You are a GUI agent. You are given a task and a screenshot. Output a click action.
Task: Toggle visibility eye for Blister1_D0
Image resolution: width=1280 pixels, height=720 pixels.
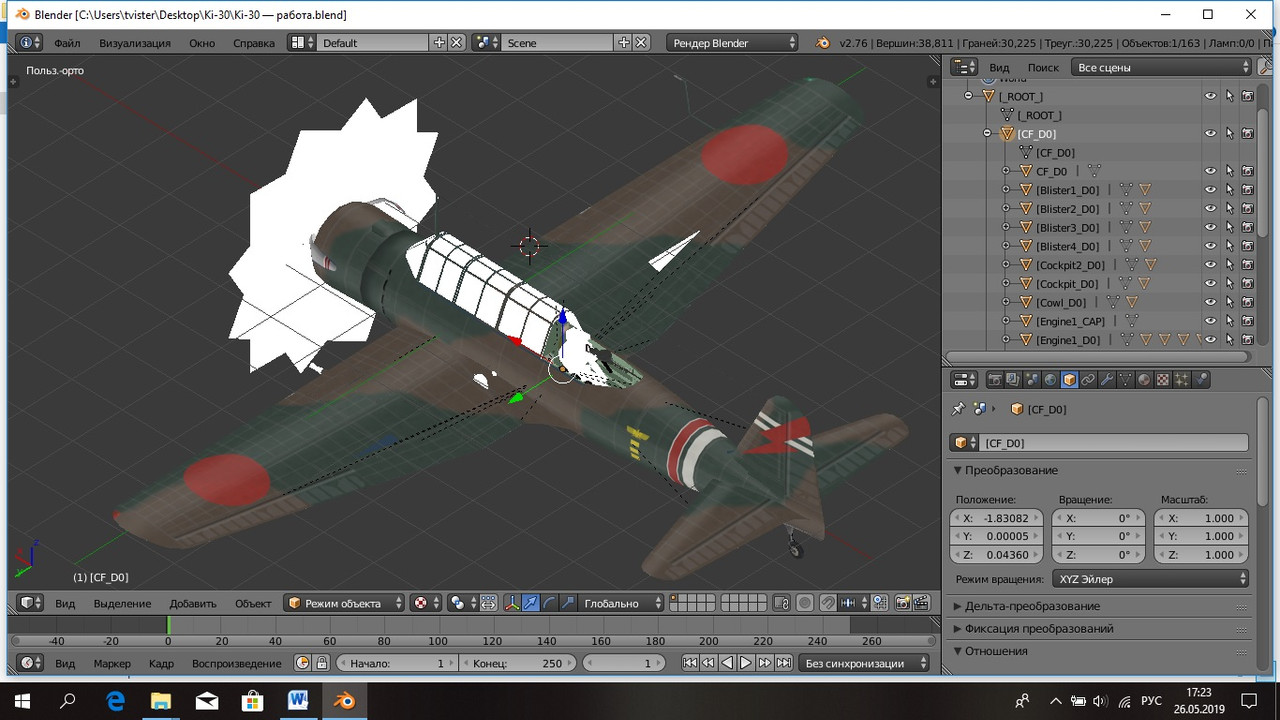(1210, 190)
